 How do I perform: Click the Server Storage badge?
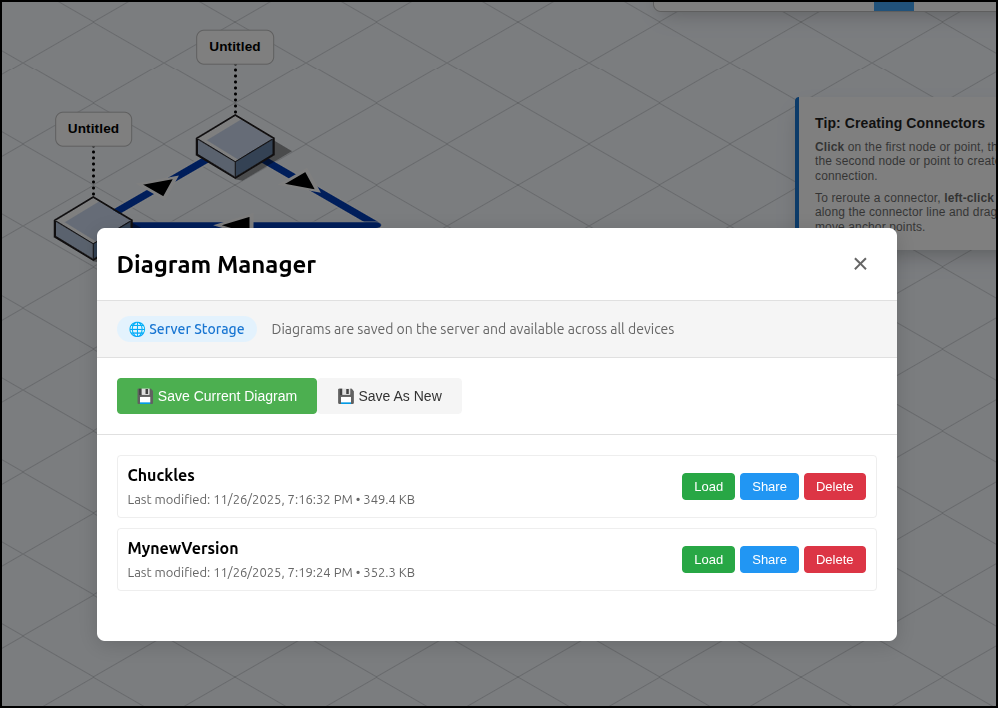pos(187,329)
